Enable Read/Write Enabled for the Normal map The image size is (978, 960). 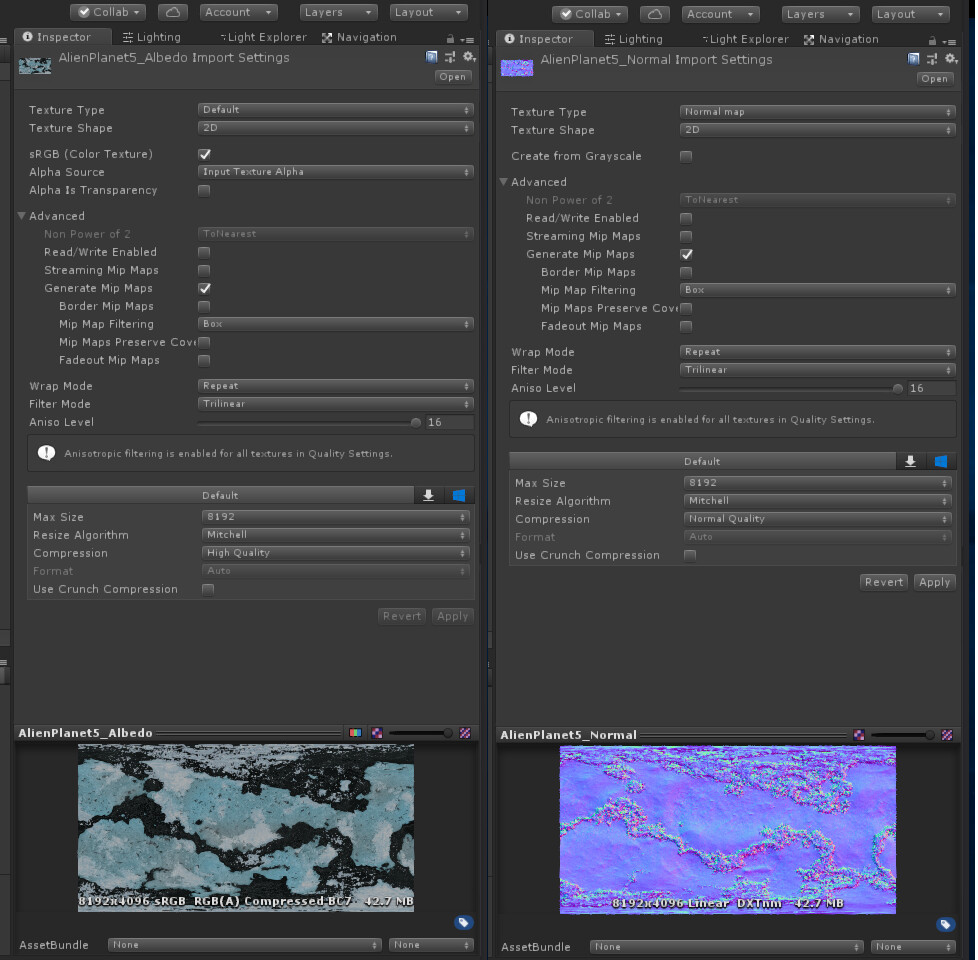(687, 218)
